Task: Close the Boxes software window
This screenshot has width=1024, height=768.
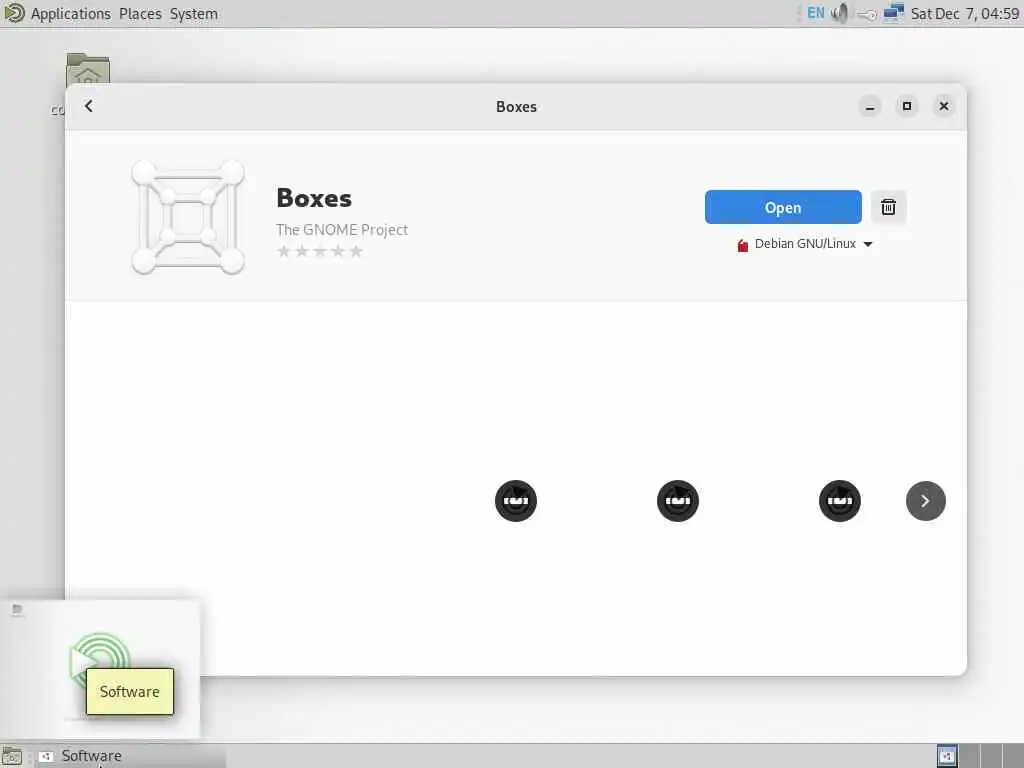Action: pos(944,106)
